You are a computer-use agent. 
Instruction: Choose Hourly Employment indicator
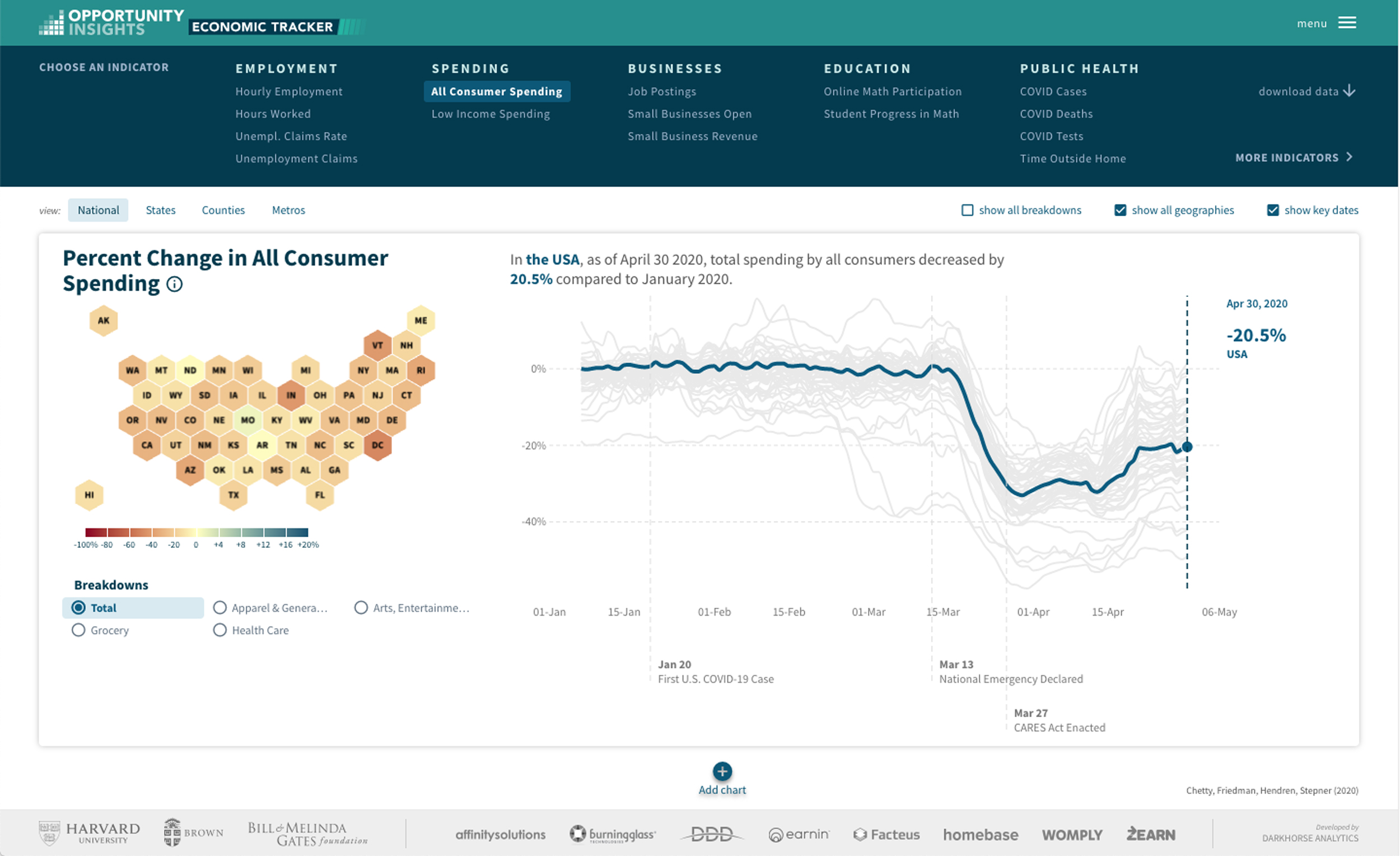tap(288, 91)
